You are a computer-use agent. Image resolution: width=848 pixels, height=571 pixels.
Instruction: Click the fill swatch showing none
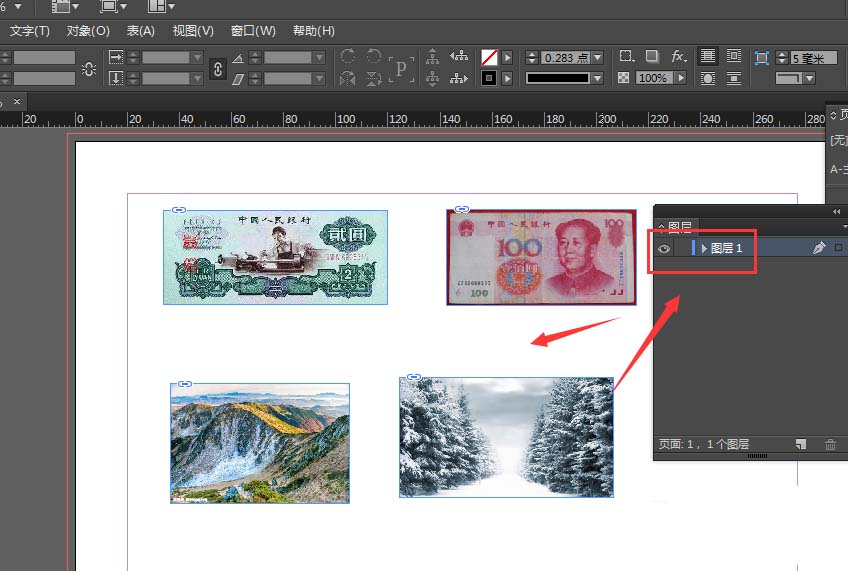click(489, 57)
